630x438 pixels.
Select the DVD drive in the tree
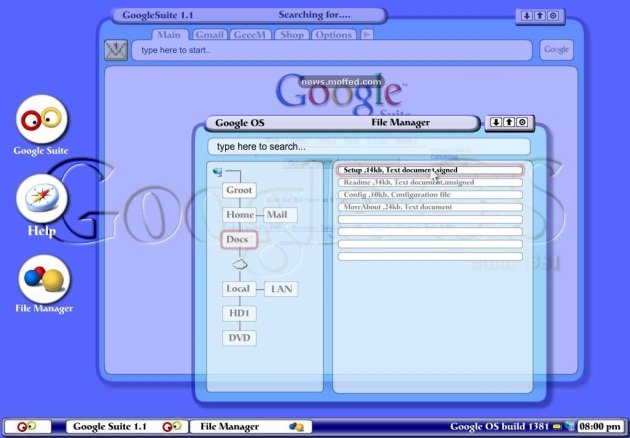(239, 338)
